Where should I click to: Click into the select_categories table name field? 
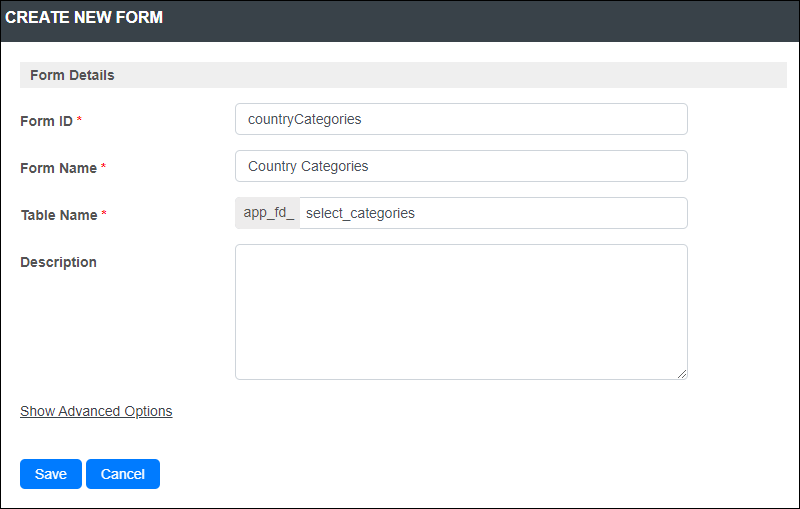pyautogui.click(x=493, y=213)
